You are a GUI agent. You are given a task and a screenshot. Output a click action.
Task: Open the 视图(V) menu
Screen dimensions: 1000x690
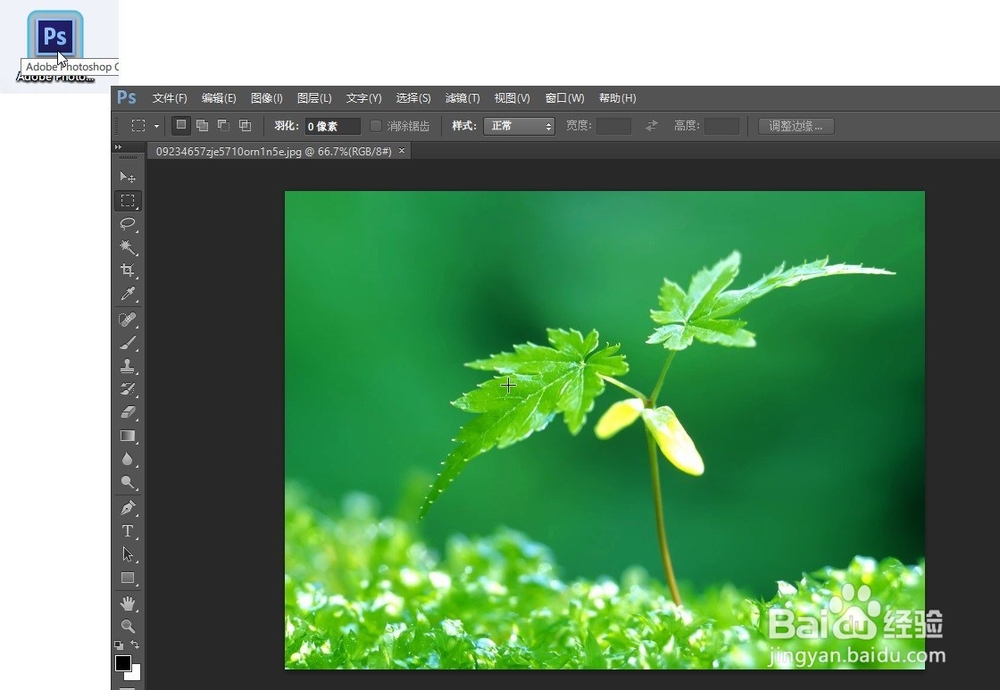[x=512, y=98]
